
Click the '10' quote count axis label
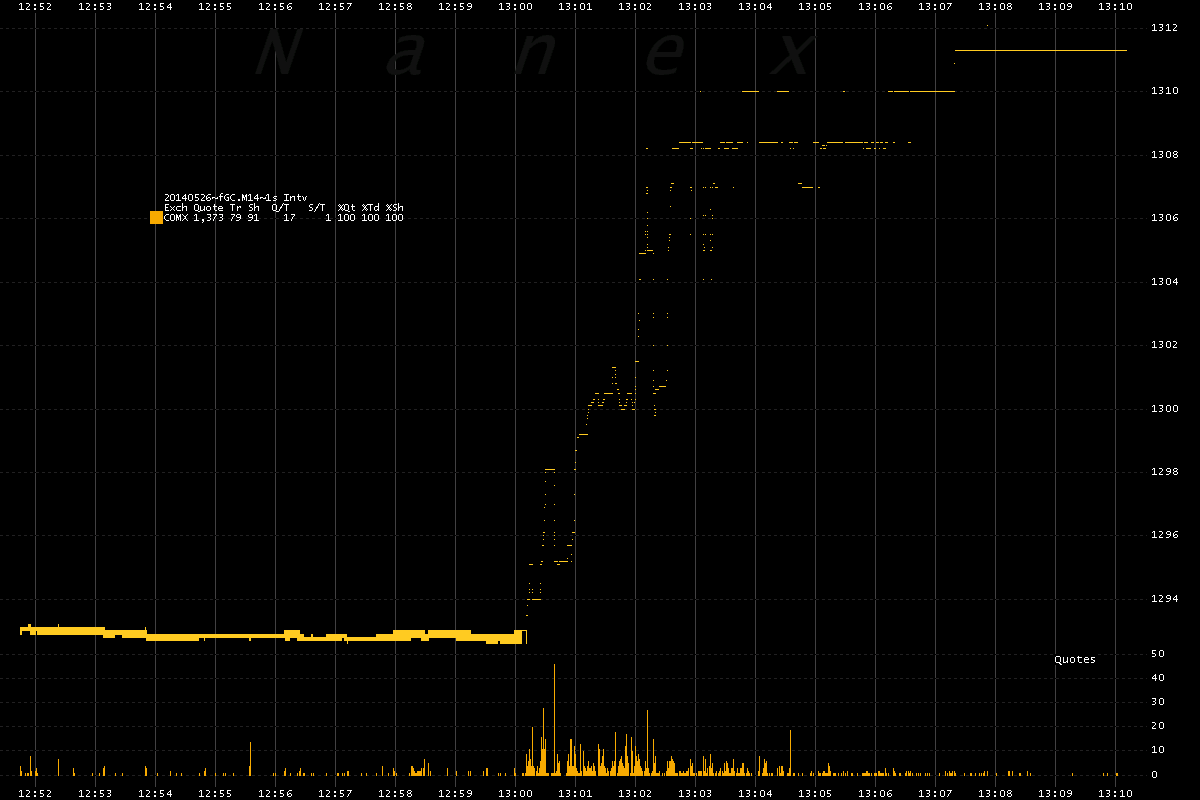pyautogui.click(x=1157, y=750)
